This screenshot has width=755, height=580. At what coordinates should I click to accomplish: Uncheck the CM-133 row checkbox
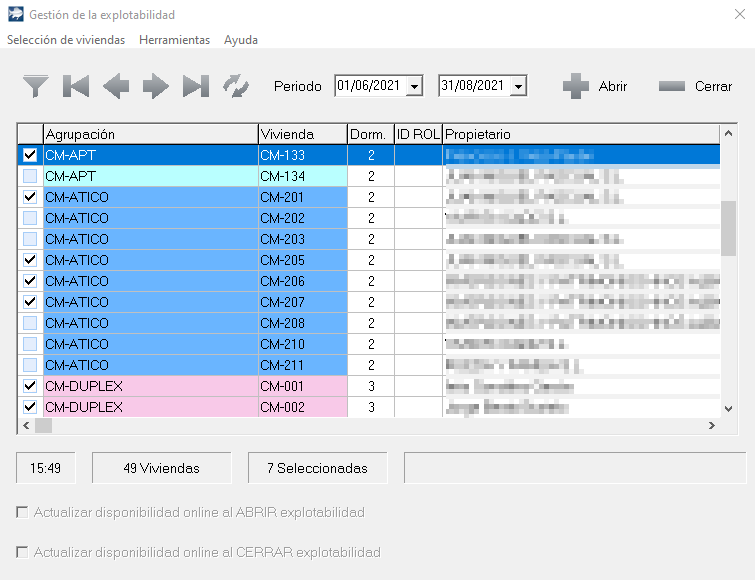click(x=30, y=155)
